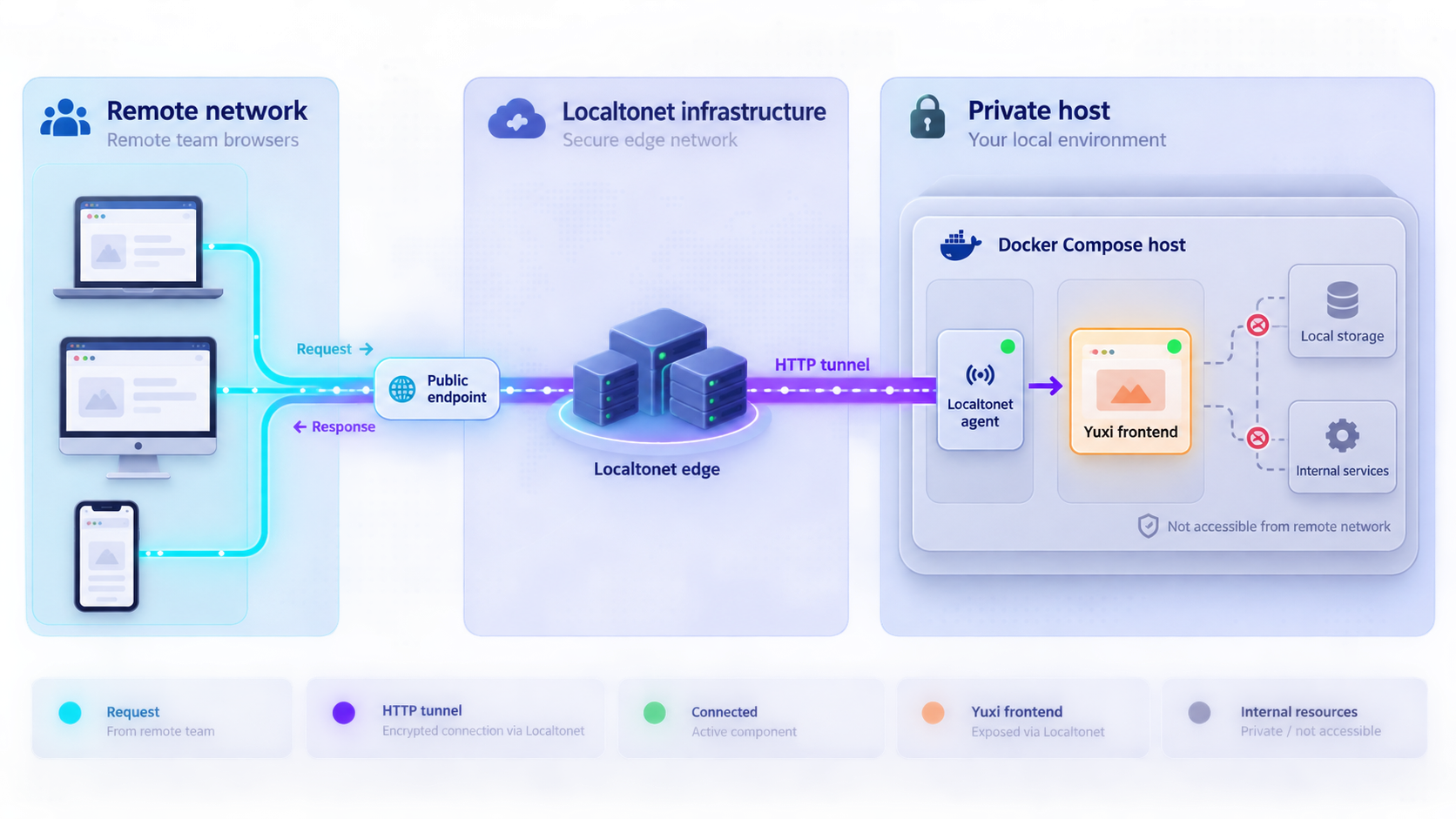Click the "Yuxi frontend" label in the orange card
1456x819 pixels.
[1130, 432]
